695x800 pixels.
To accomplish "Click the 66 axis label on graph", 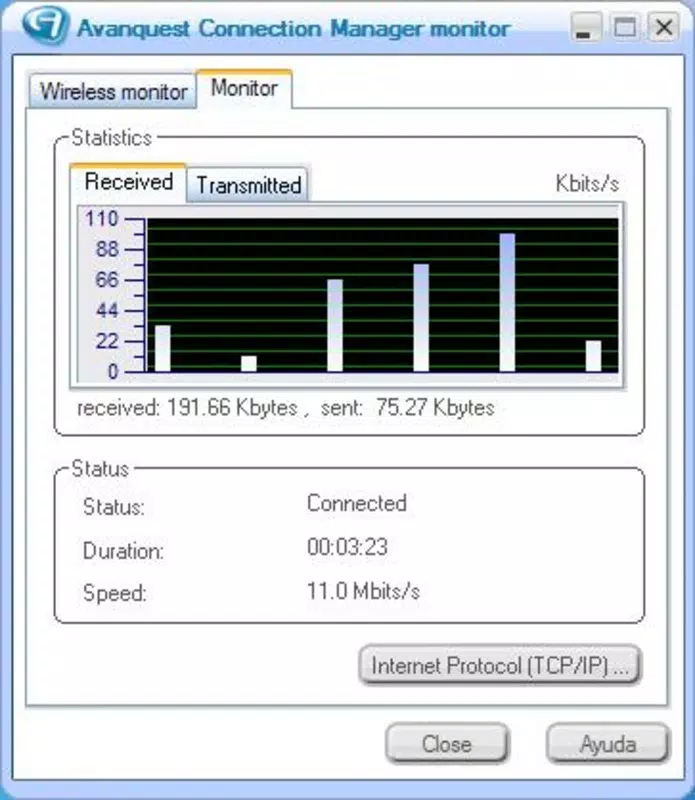I will pos(107,280).
